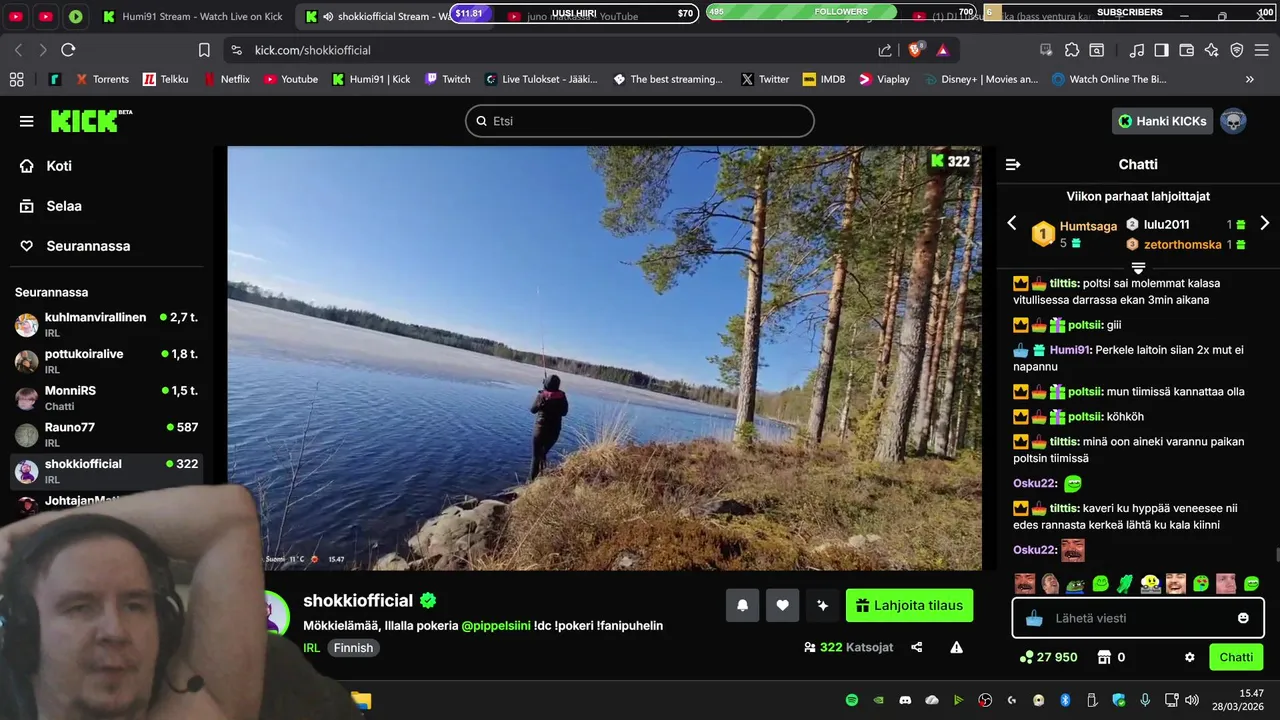Bookmark this page with the bookmark icon
Viewport: 1280px width, 720px height.
(204, 50)
